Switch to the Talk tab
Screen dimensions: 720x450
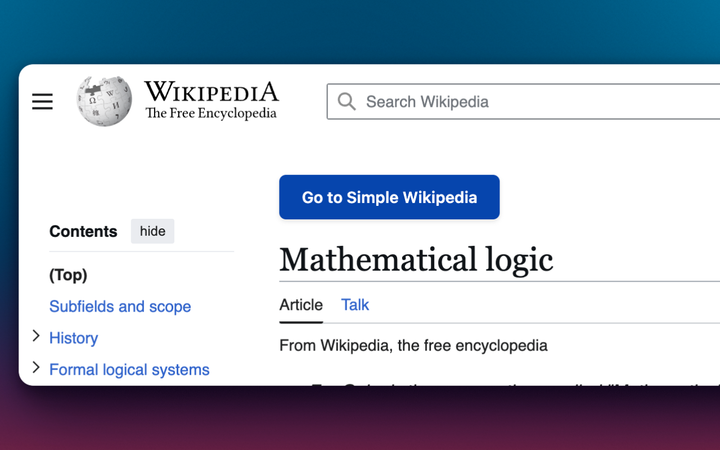(355, 305)
